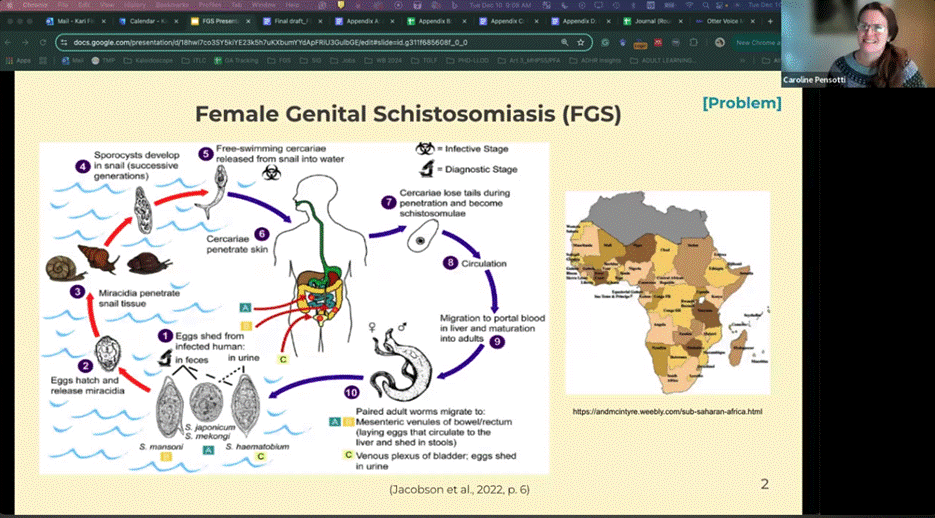
Task: Reload the current page
Action: tap(43, 43)
